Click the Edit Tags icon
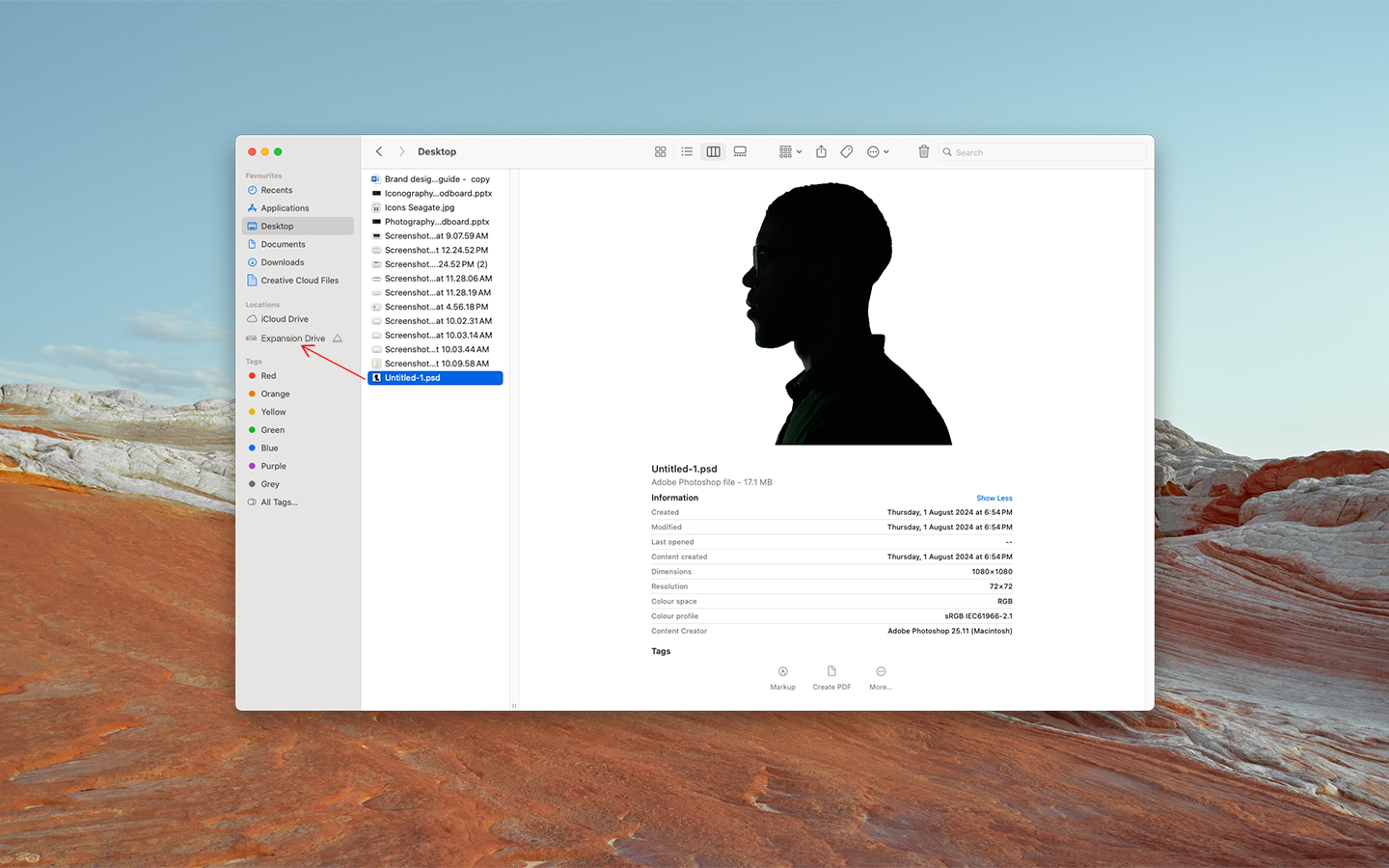The height and width of the screenshot is (868, 1389). tap(847, 152)
